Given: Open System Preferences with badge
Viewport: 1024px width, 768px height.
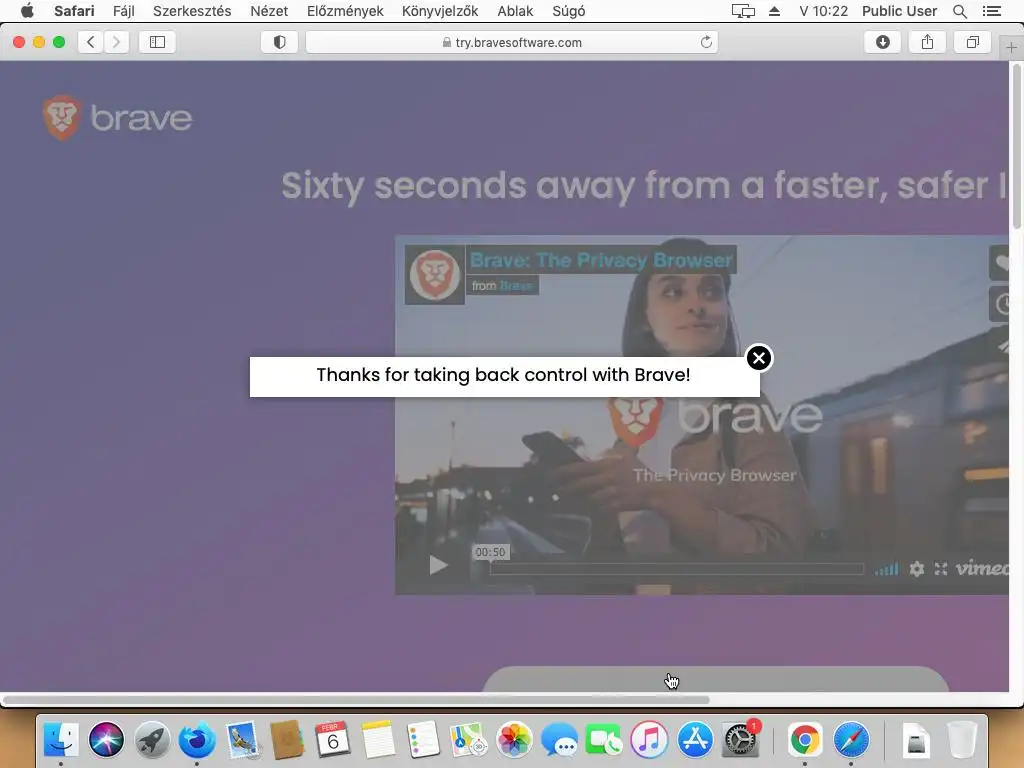Looking at the screenshot, I should tap(741, 740).
